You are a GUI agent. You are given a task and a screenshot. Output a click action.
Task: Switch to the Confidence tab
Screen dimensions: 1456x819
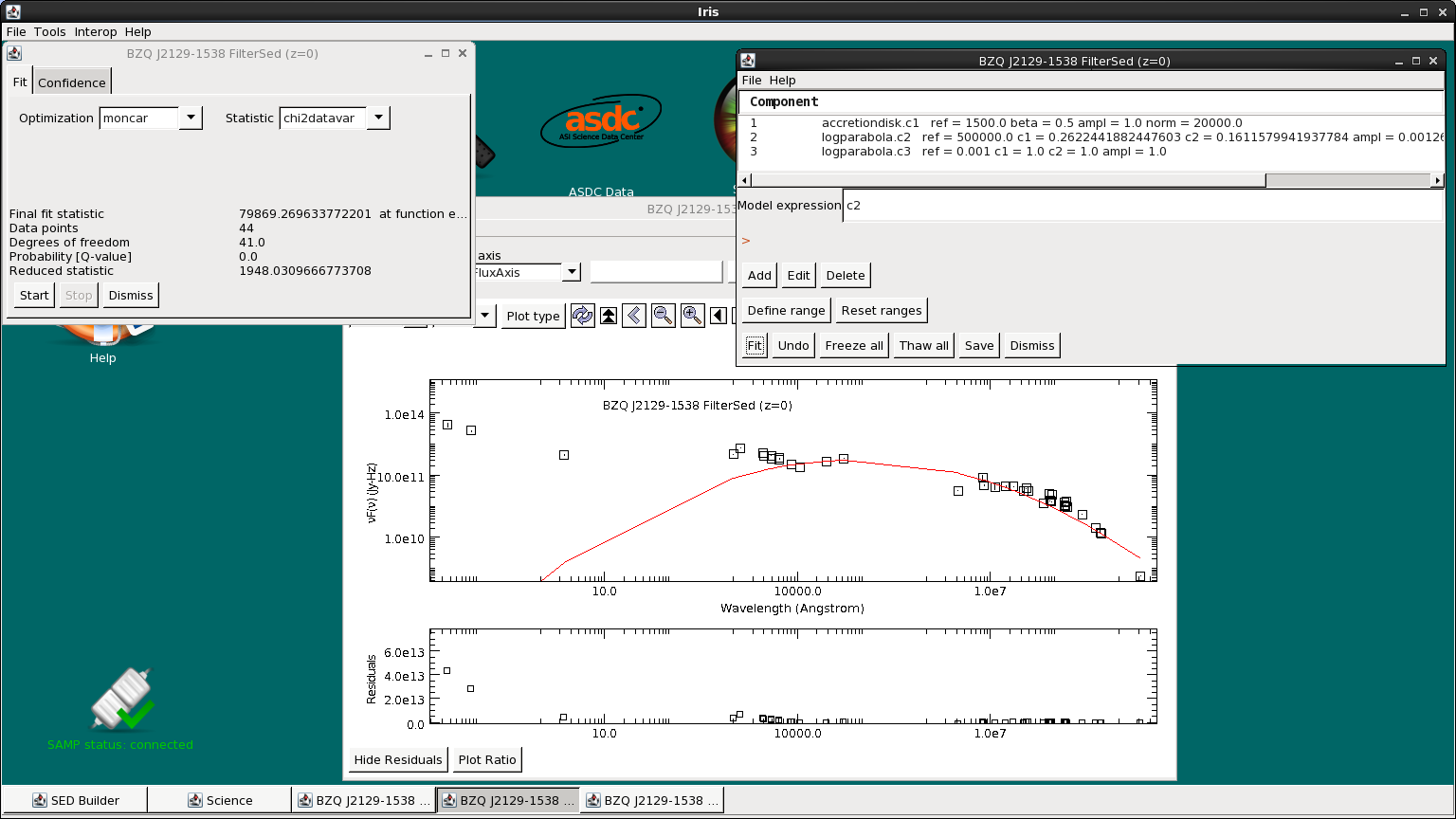point(72,82)
